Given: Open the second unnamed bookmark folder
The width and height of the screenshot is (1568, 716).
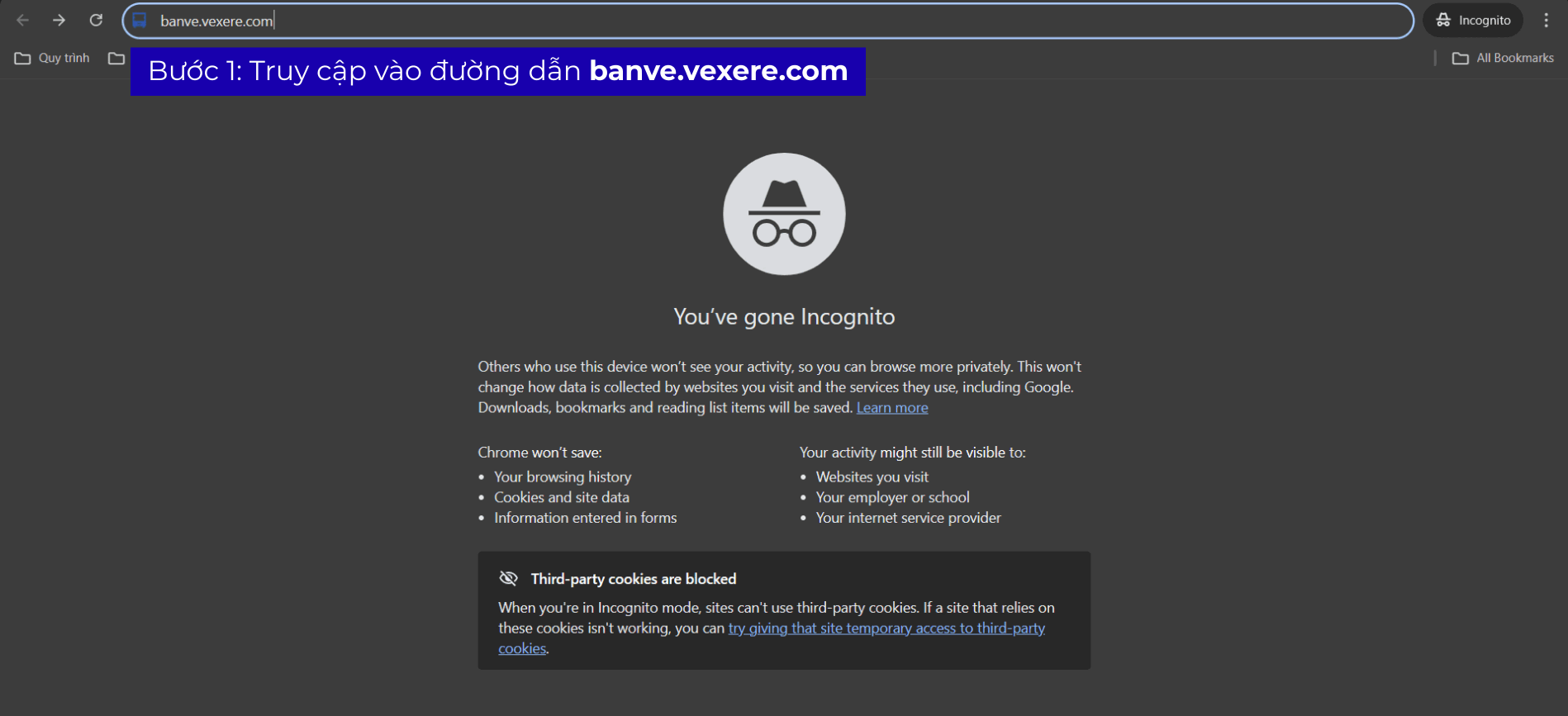Looking at the screenshot, I should [116, 58].
